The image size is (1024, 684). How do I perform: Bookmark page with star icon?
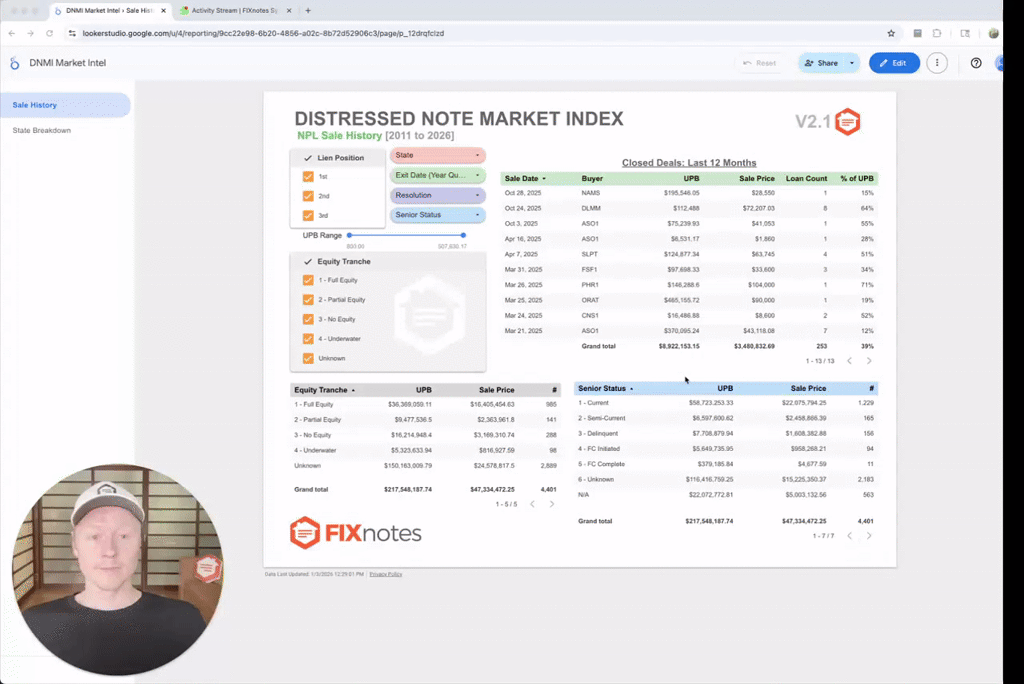pos(891,33)
